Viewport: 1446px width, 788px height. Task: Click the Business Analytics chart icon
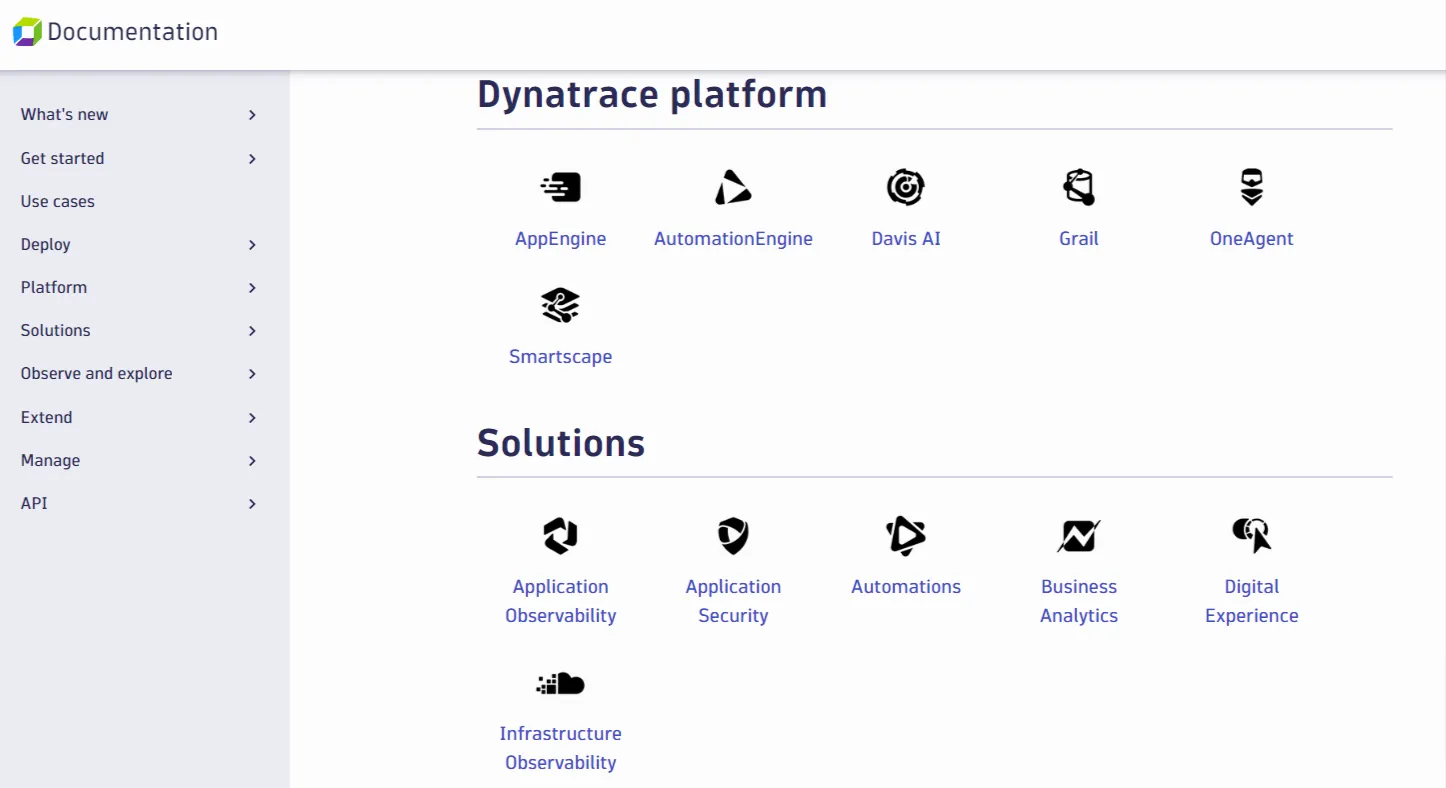(x=1079, y=535)
